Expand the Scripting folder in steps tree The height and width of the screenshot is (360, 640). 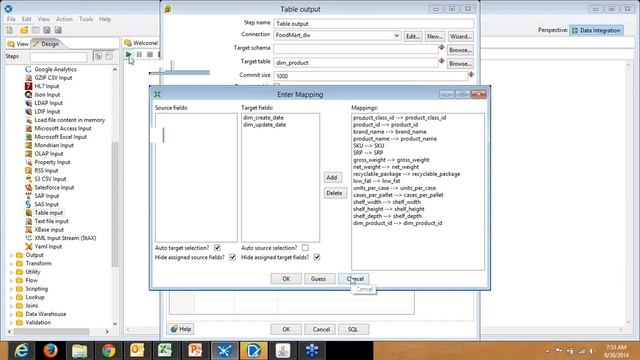point(11,289)
